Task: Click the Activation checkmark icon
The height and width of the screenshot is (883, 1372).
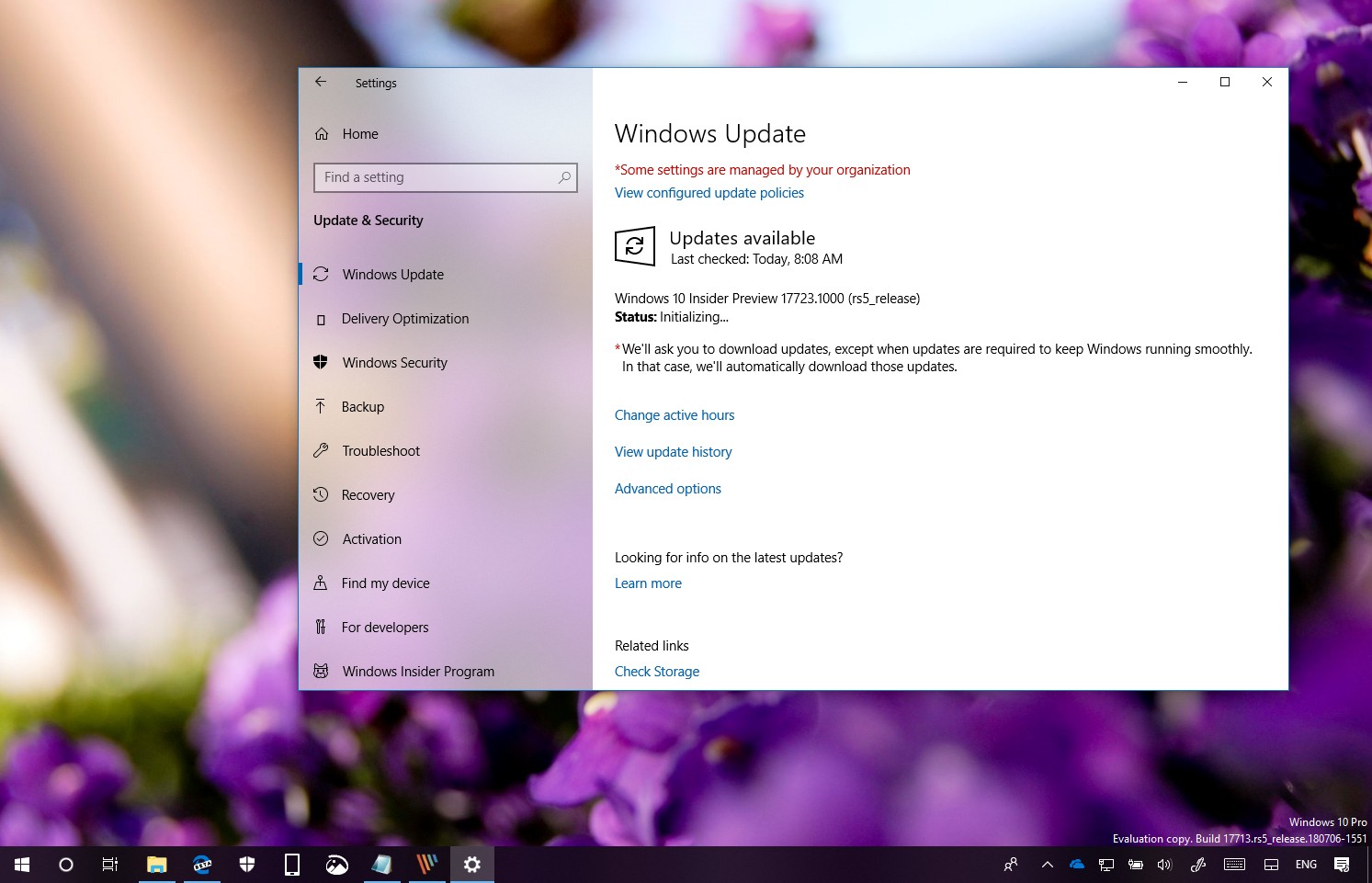Action: (320, 538)
